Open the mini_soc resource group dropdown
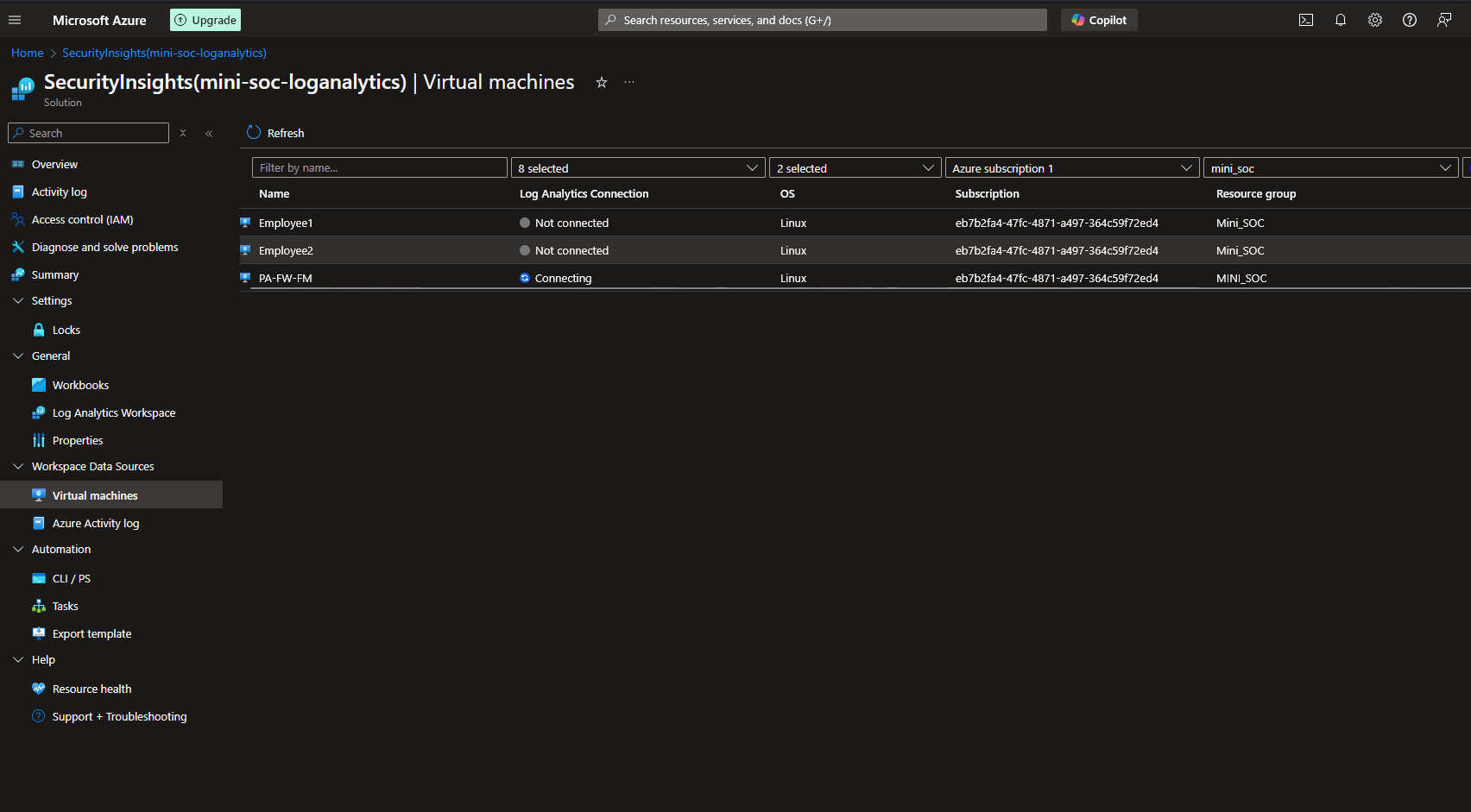This screenshot has height=812, width=1471. (1331, 168)
